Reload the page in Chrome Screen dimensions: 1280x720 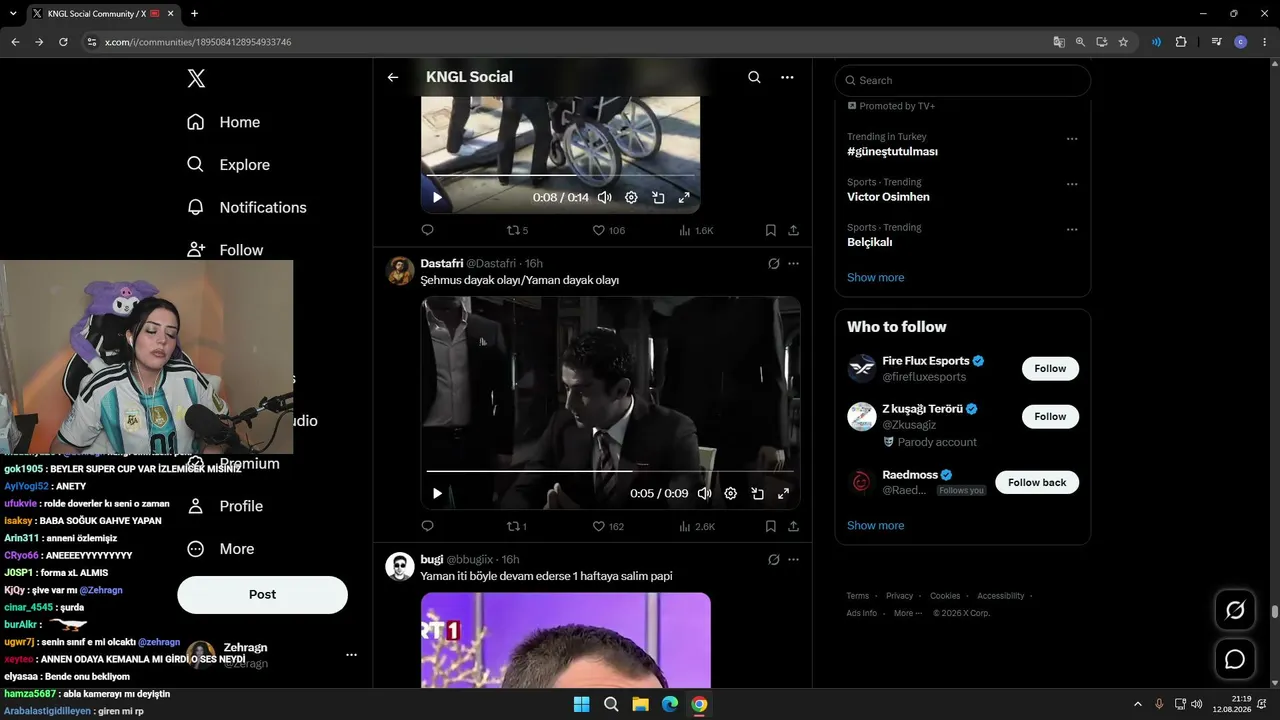pos(63,42)
